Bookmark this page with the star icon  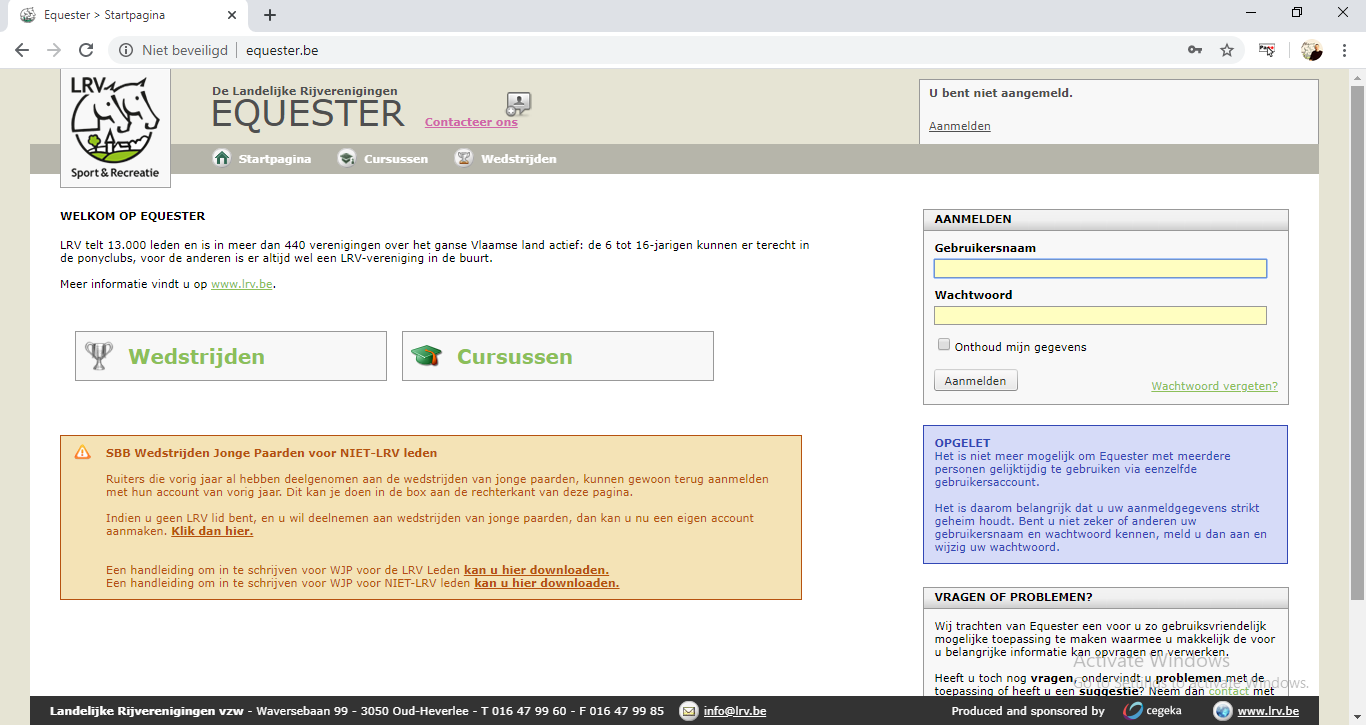1227,50
